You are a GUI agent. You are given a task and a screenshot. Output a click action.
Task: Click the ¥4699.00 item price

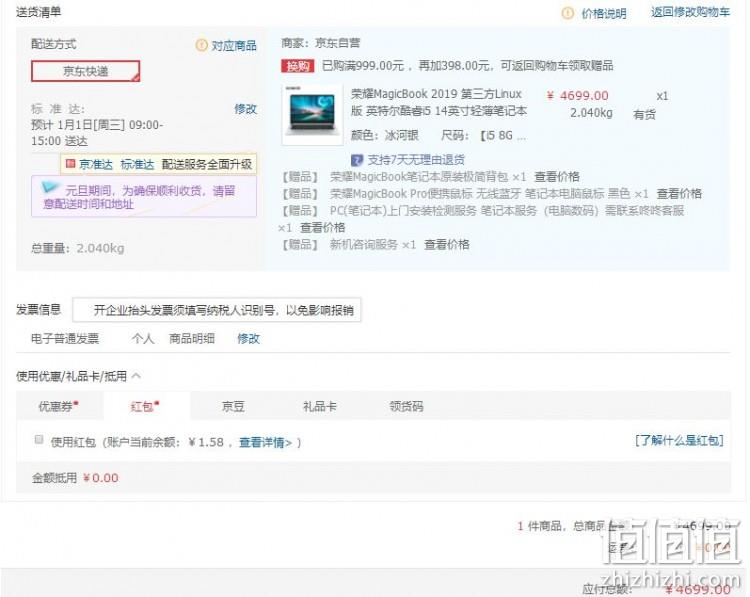[578, 96]
